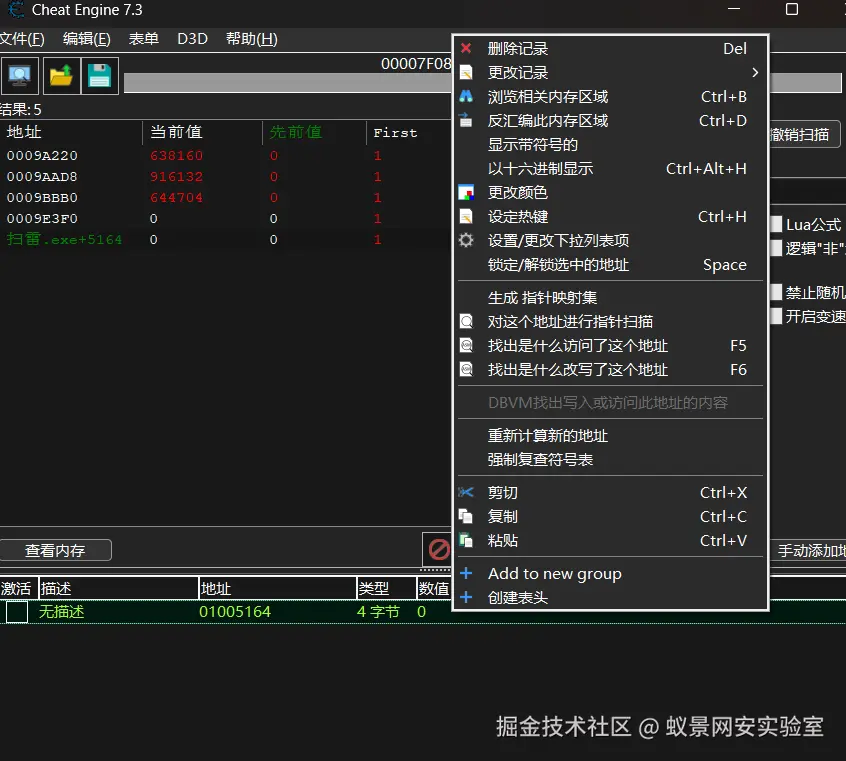This screenshot has height=761, width=846.
Task: Click the 地址 column header in results
Action: pyautogui.click(x=70, y=132)
